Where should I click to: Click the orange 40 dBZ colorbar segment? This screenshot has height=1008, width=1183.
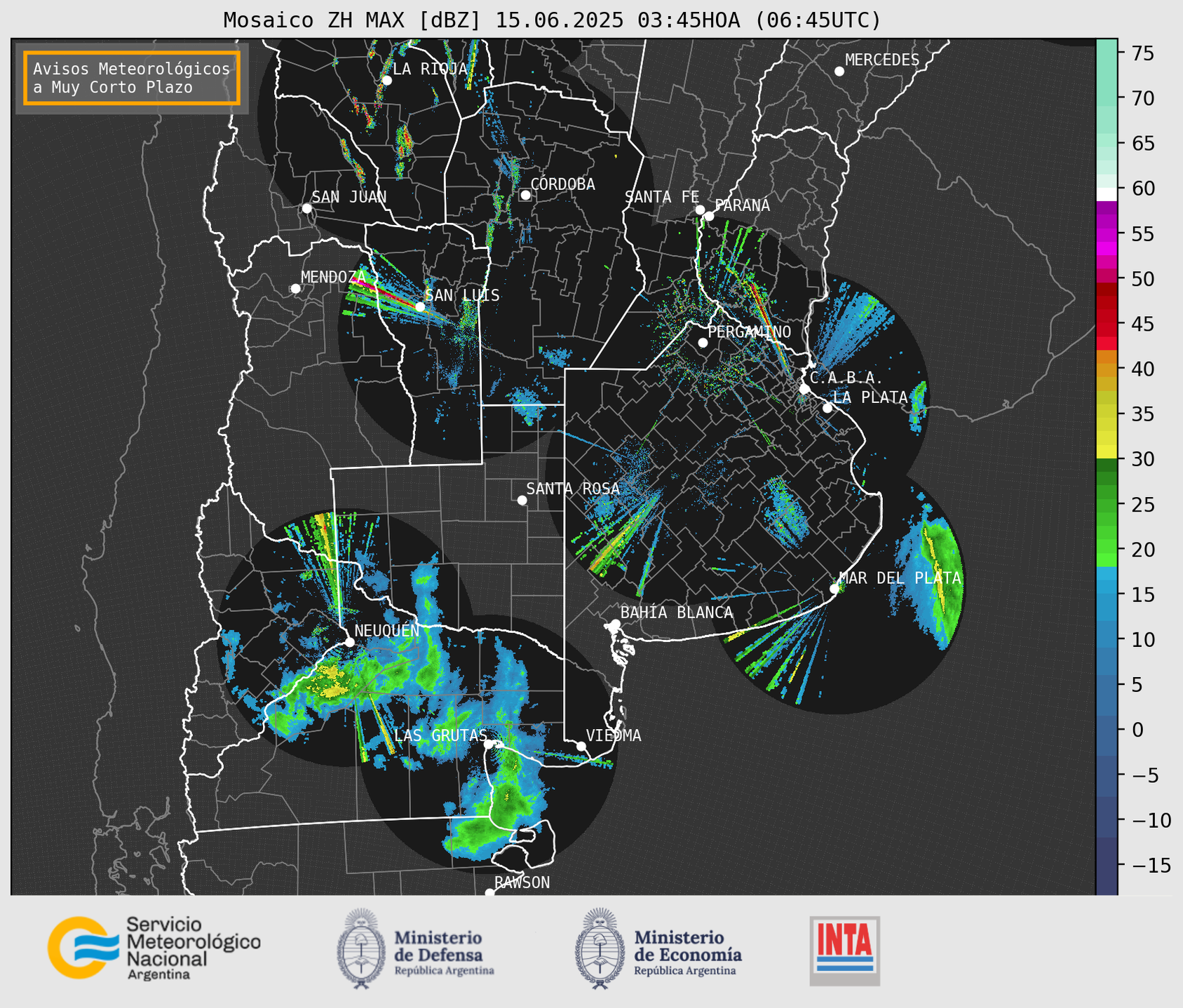tap(1107, 369)
